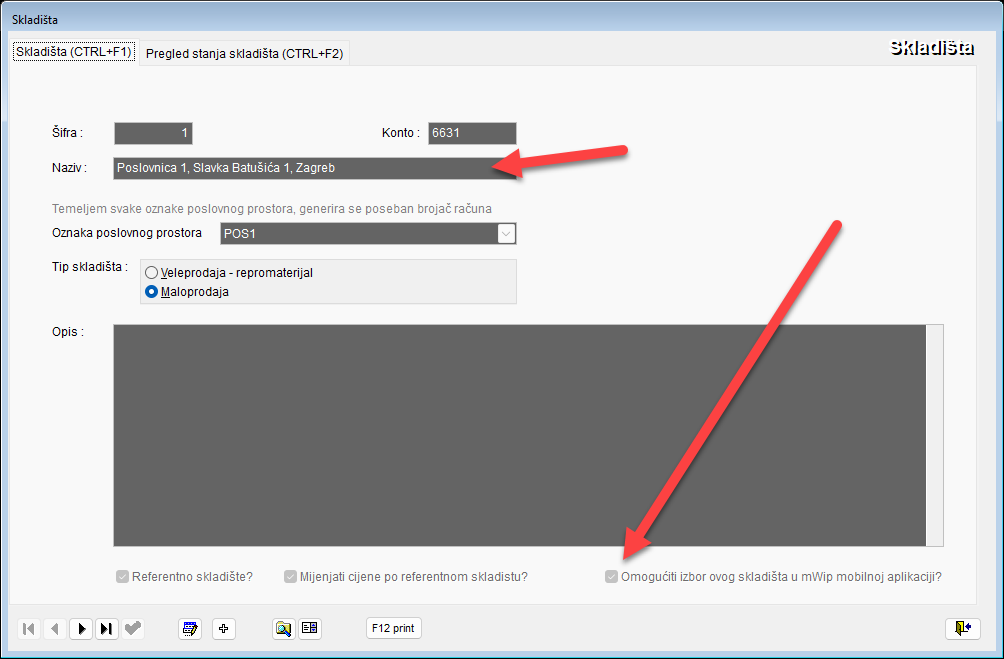Open the list view icon
Image resolution: width=1004 pixels, height=659 pixels.
tap(309, 629)
